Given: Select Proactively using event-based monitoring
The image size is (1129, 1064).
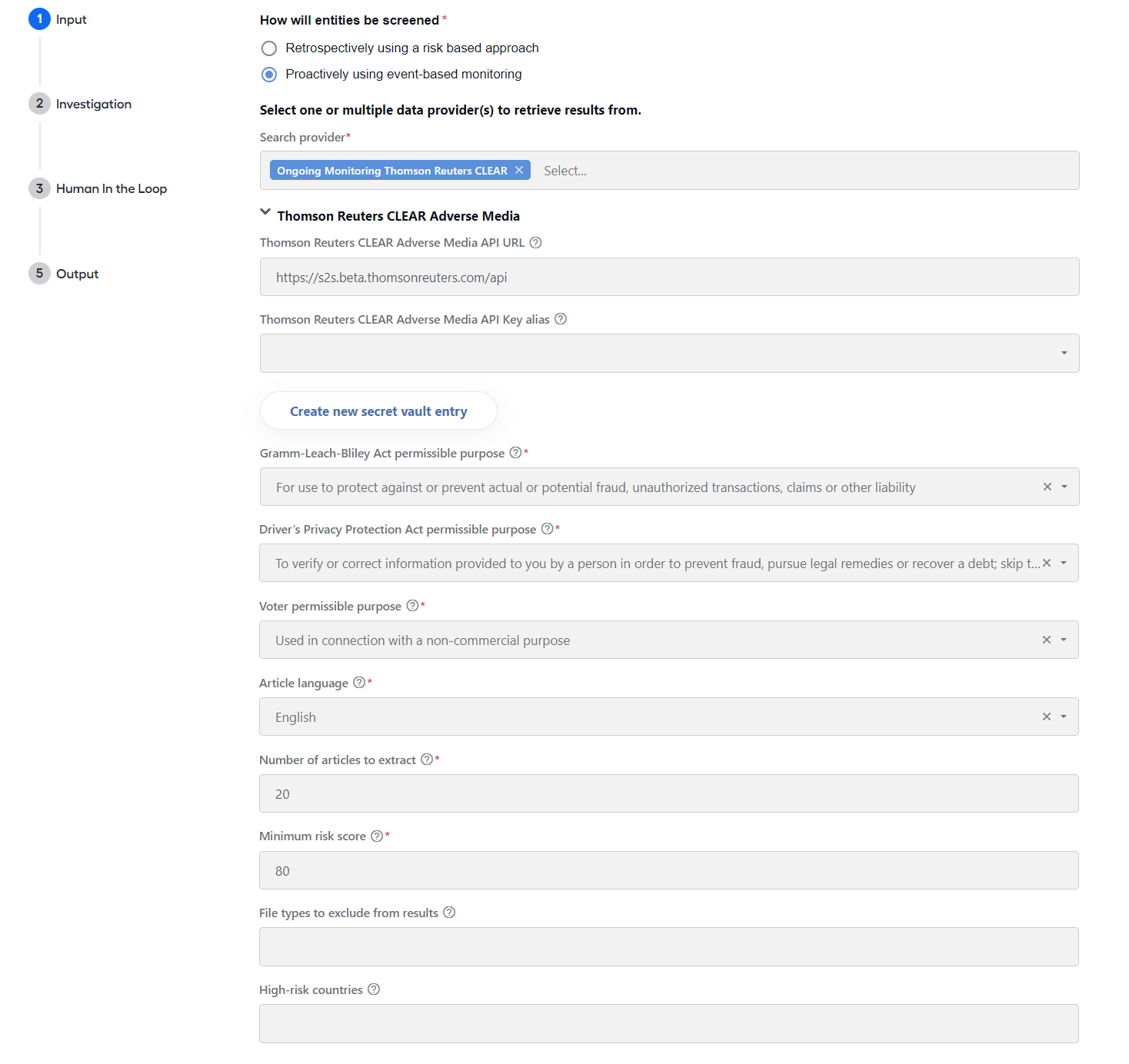Looking at the screenshot, I should [269, 75].
